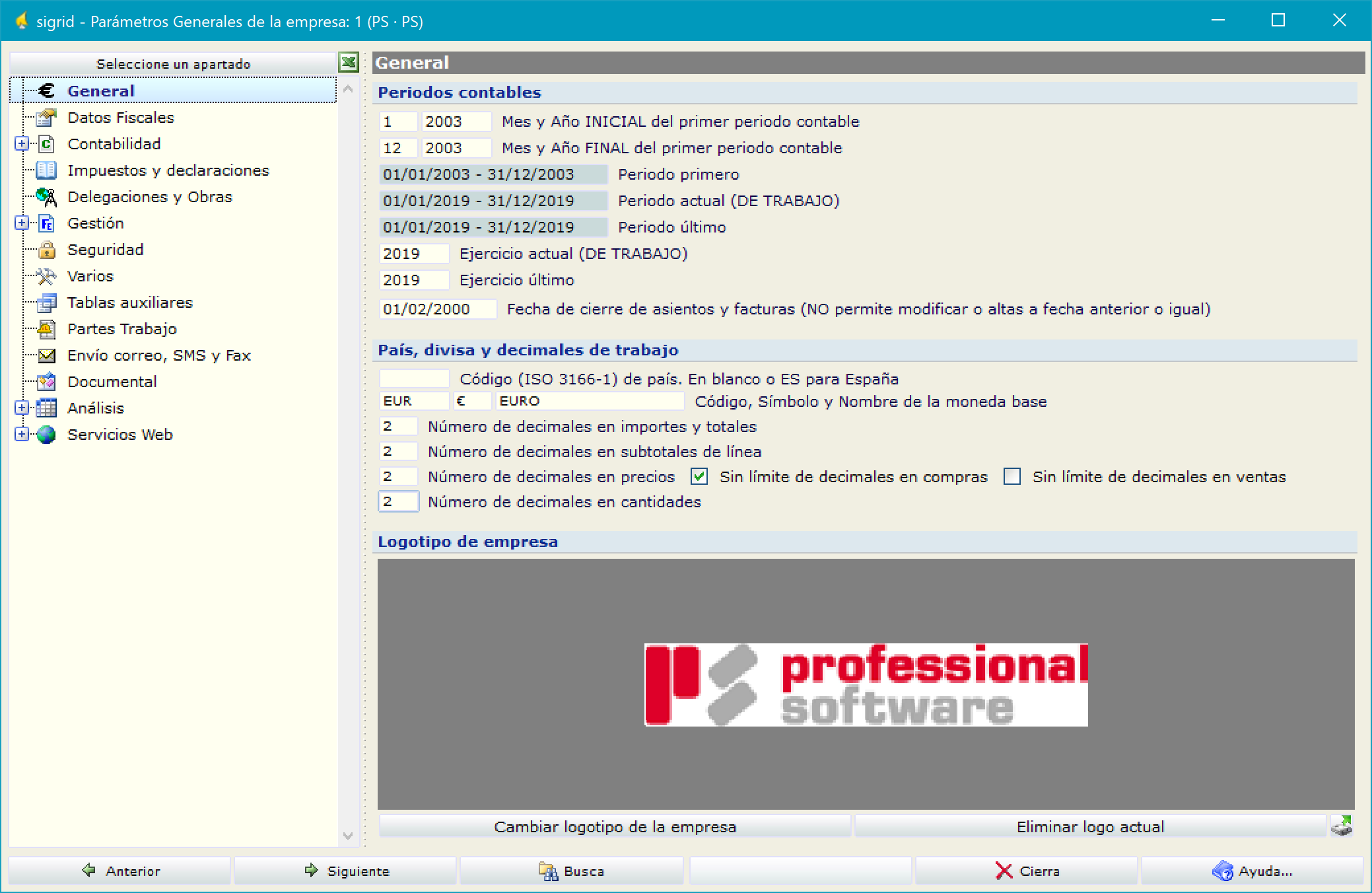This screenshot has width=1372, height=893.
Task: Select the Varios section
Action: pos(90,276)
